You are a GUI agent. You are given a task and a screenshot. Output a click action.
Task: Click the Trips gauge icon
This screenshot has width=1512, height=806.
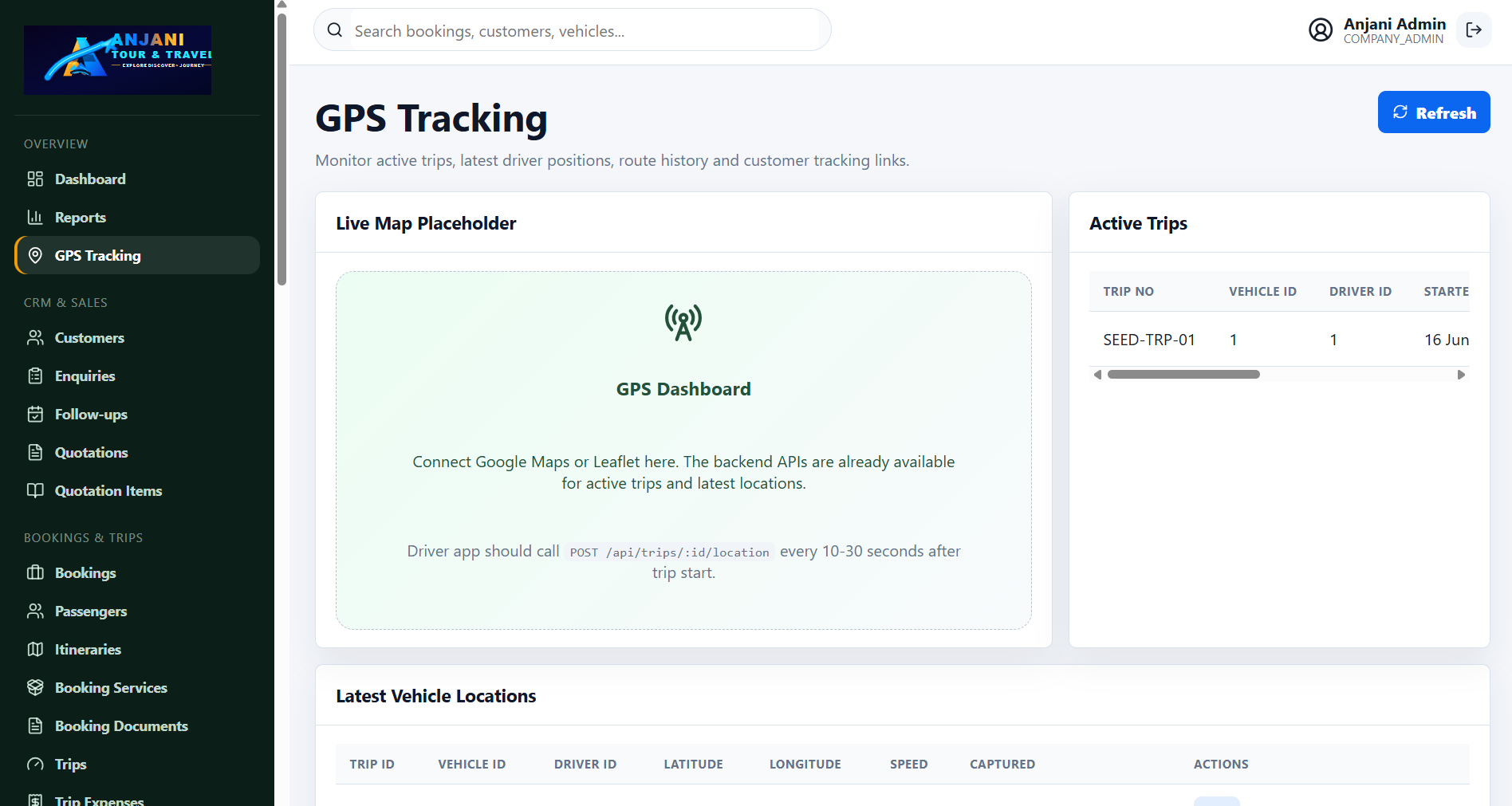[x=35, y=764]
